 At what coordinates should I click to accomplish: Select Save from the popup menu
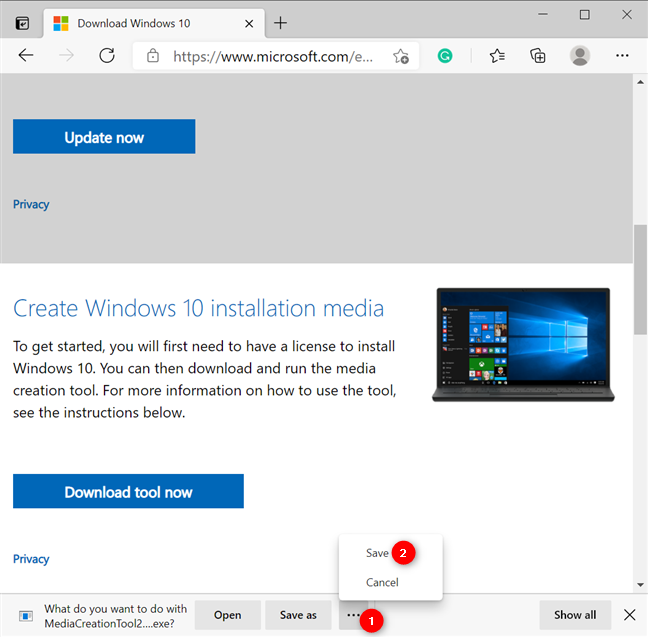point(377,553)
